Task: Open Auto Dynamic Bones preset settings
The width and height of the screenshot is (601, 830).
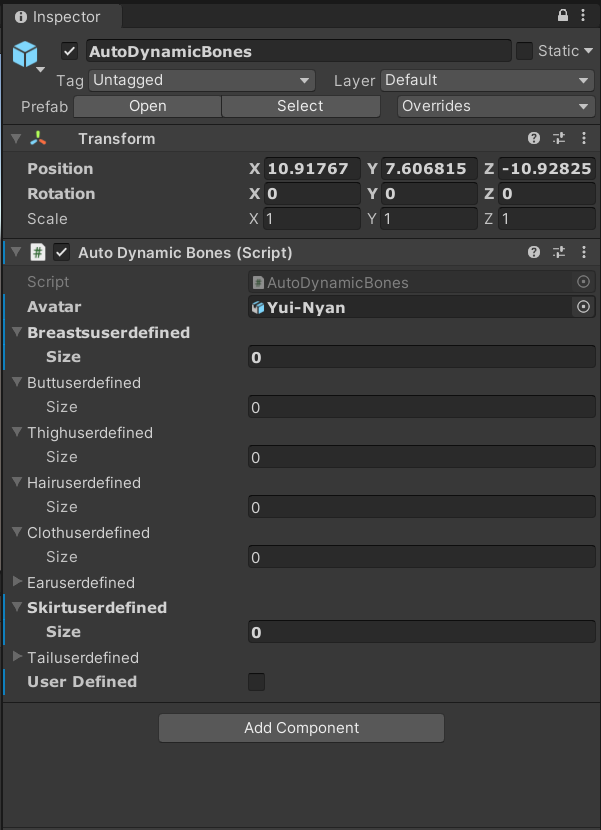Action: click(559, 253)
